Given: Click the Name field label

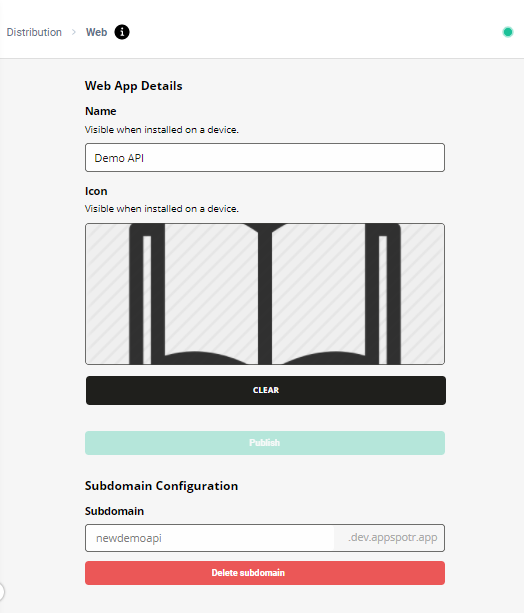Looking at the screenshot, I should tap(100, 111).
